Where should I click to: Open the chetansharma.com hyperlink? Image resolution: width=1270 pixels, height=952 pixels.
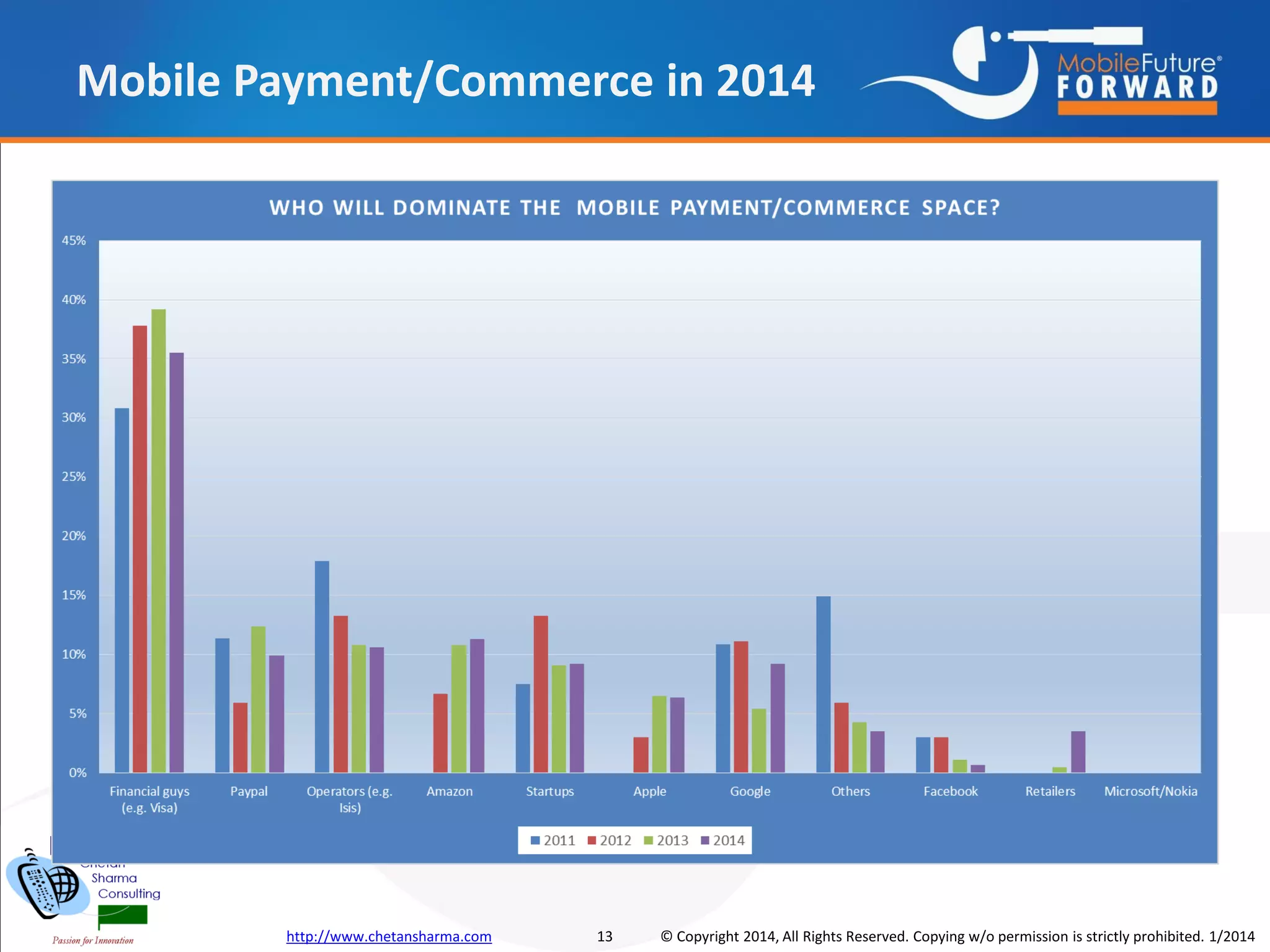coord(389,936)
